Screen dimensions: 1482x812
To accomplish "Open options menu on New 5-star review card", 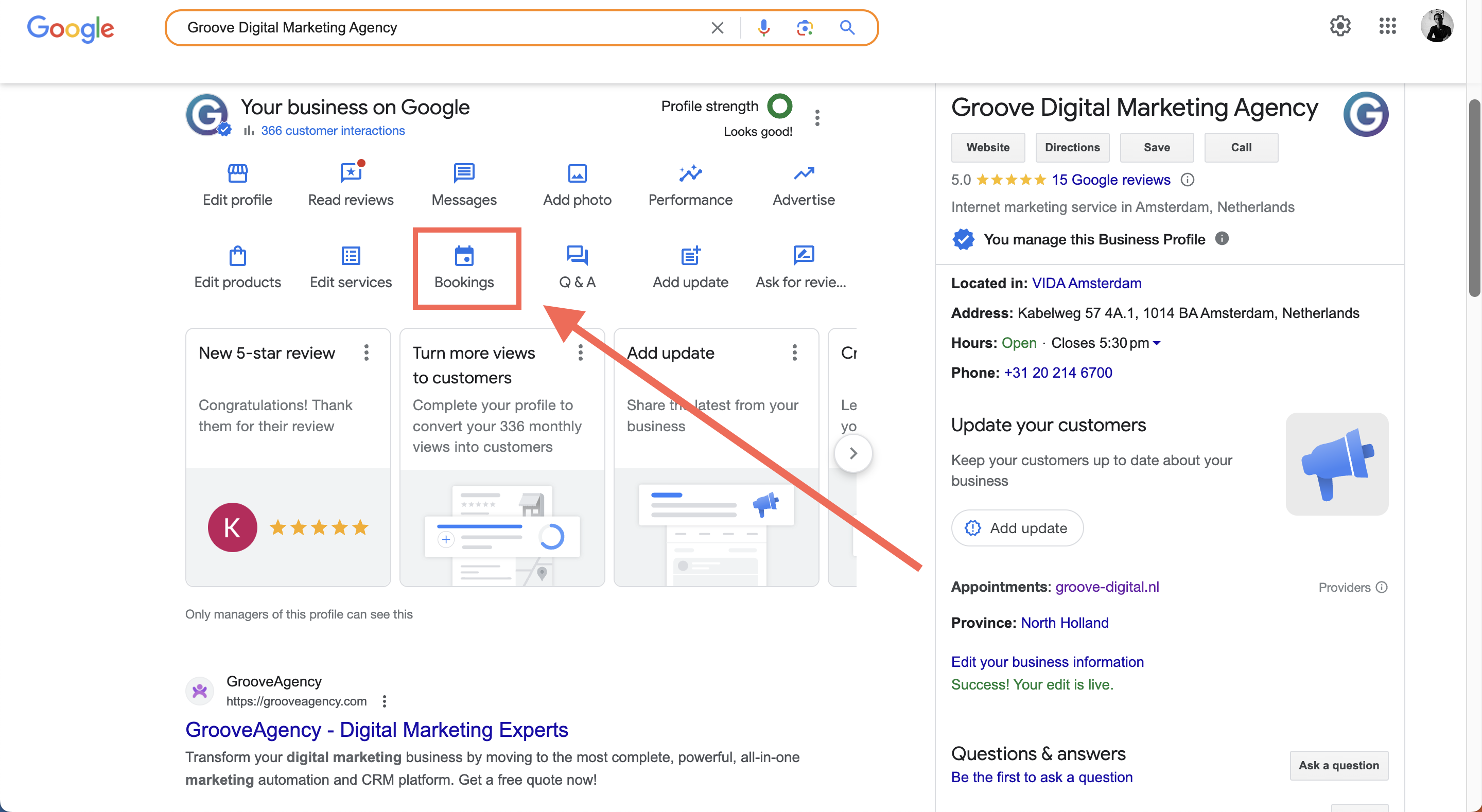I will [x=367, y=352].
